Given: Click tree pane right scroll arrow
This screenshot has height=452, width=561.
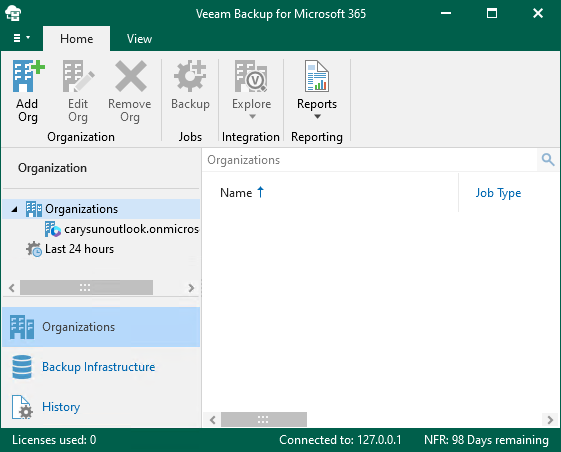Looking at the screenshot, I should [x=191, y=288].
